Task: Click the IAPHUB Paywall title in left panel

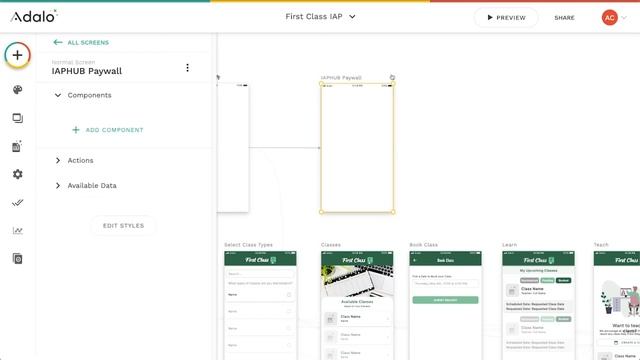Action: 87,71
